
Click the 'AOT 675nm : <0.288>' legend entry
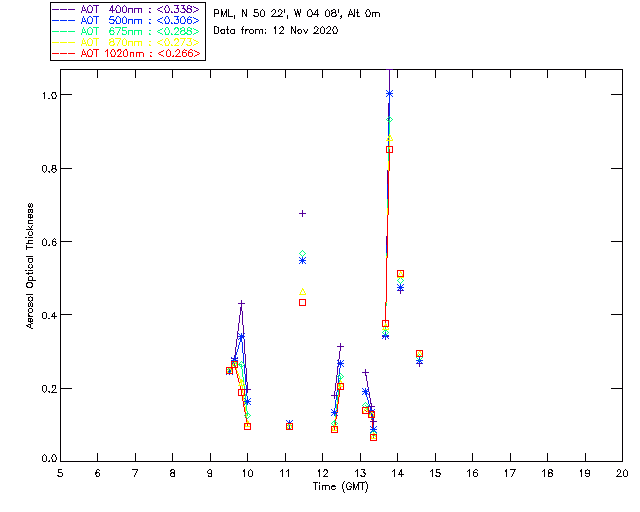click(127, 31)
